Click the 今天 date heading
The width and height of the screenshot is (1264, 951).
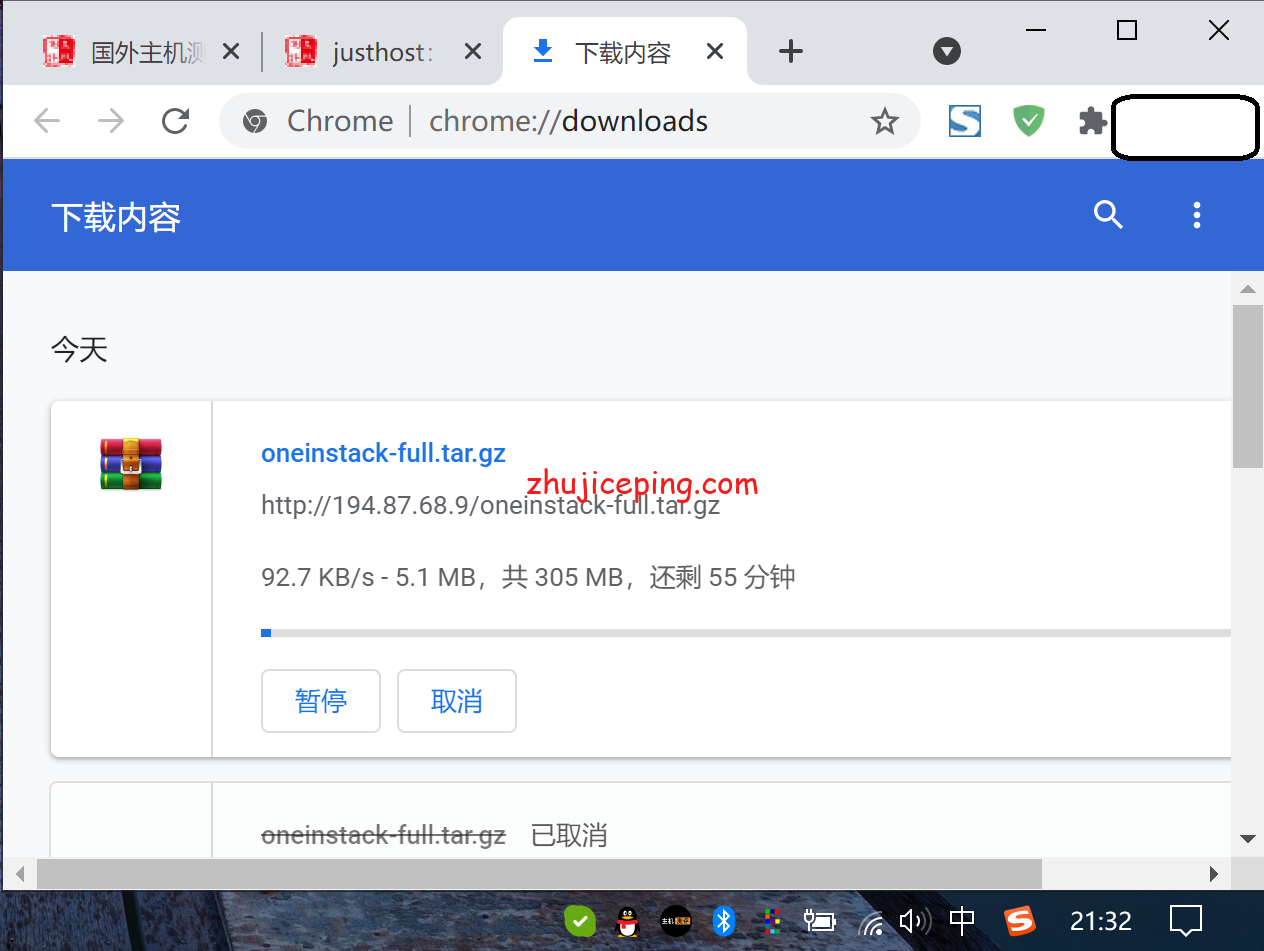click(x=79, y=350)
